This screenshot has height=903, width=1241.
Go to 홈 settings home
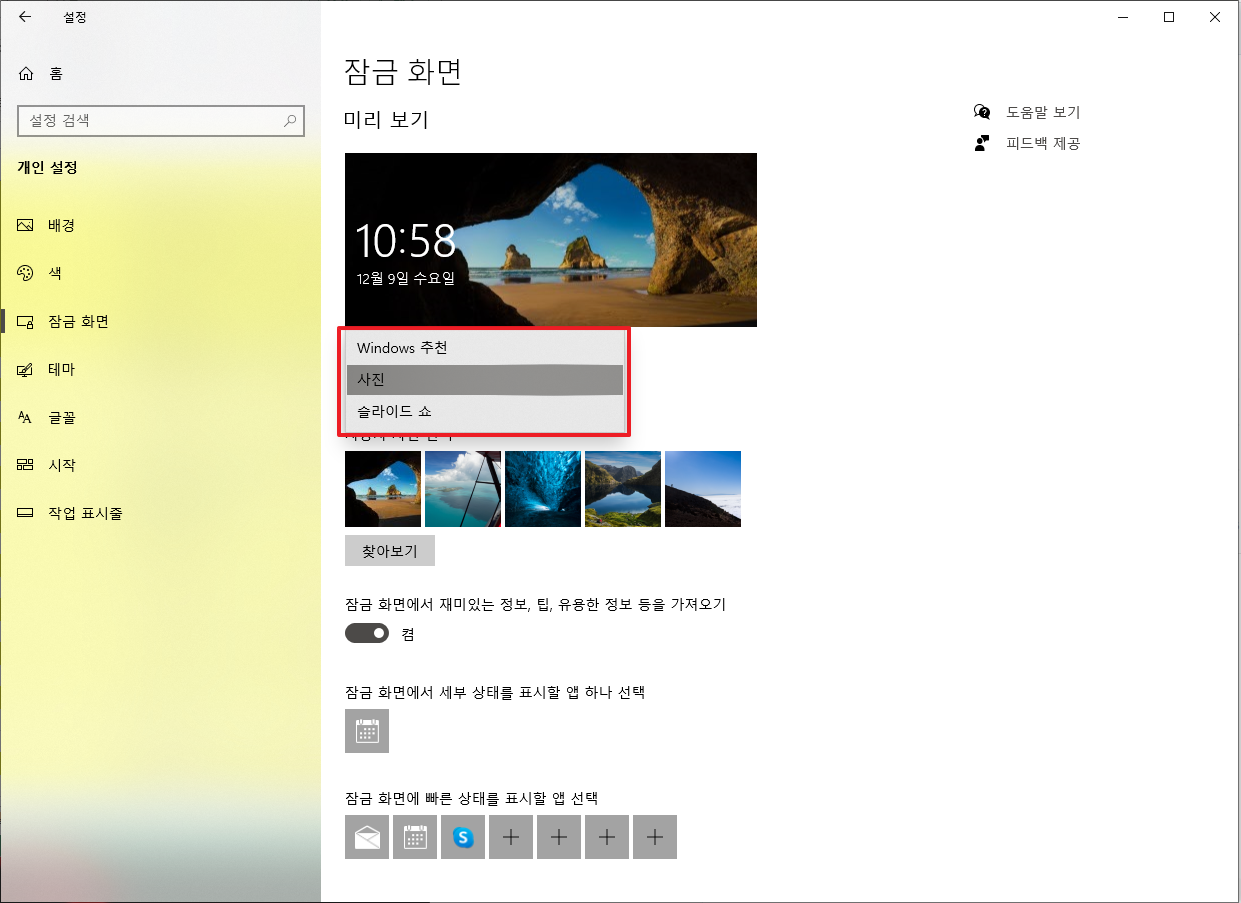point(160,73)
